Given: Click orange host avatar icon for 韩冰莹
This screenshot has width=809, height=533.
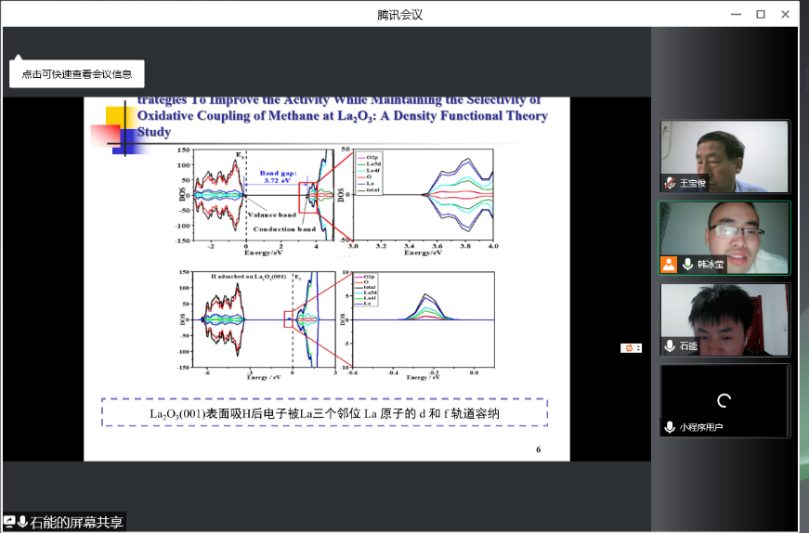Looking at the screenshot, I should point(668,265).
